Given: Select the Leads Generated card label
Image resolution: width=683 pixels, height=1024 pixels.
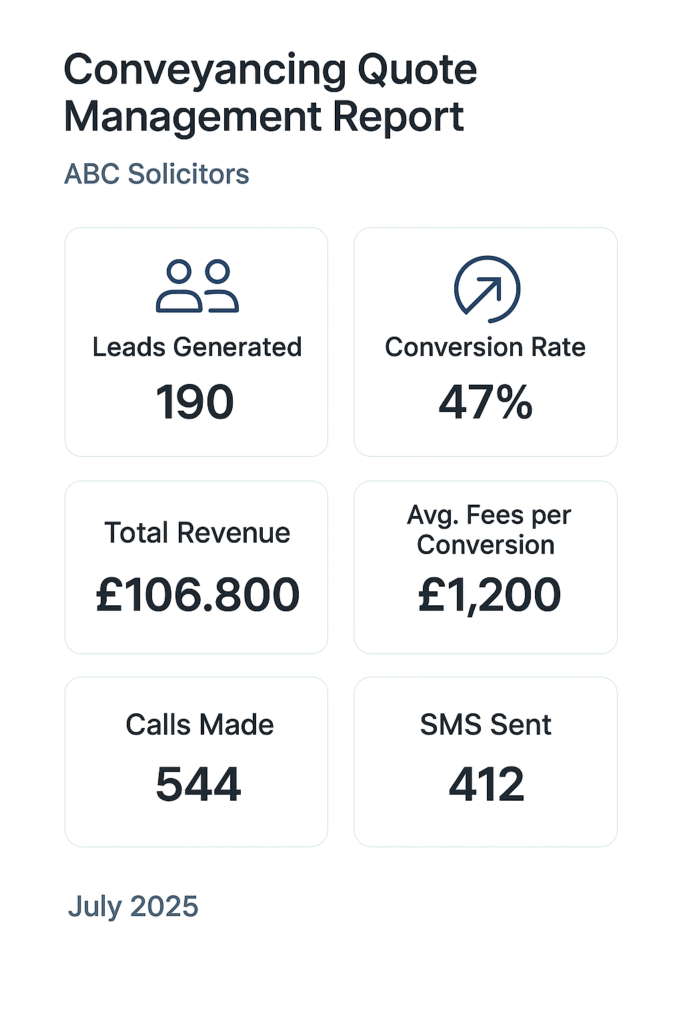Looking at the screenshot, I should coord(197,347).
